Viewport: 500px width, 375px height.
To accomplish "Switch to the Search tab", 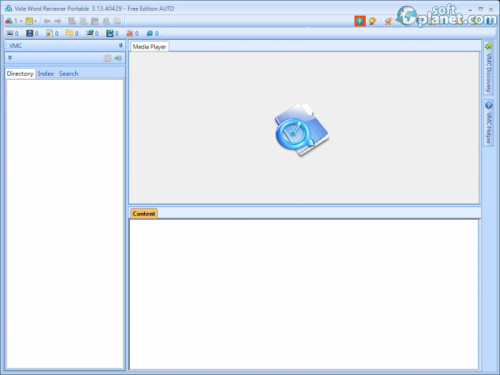I will point(69,73).
